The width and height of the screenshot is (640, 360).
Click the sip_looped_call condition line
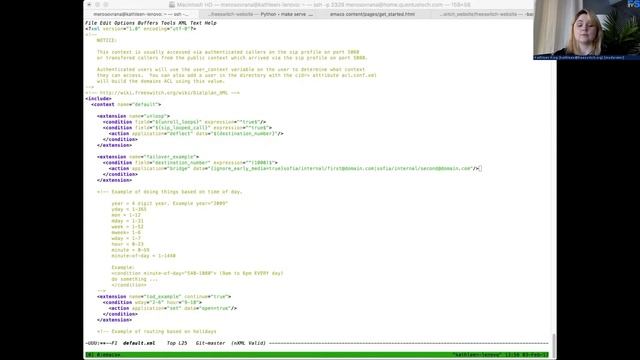point(187,128)
